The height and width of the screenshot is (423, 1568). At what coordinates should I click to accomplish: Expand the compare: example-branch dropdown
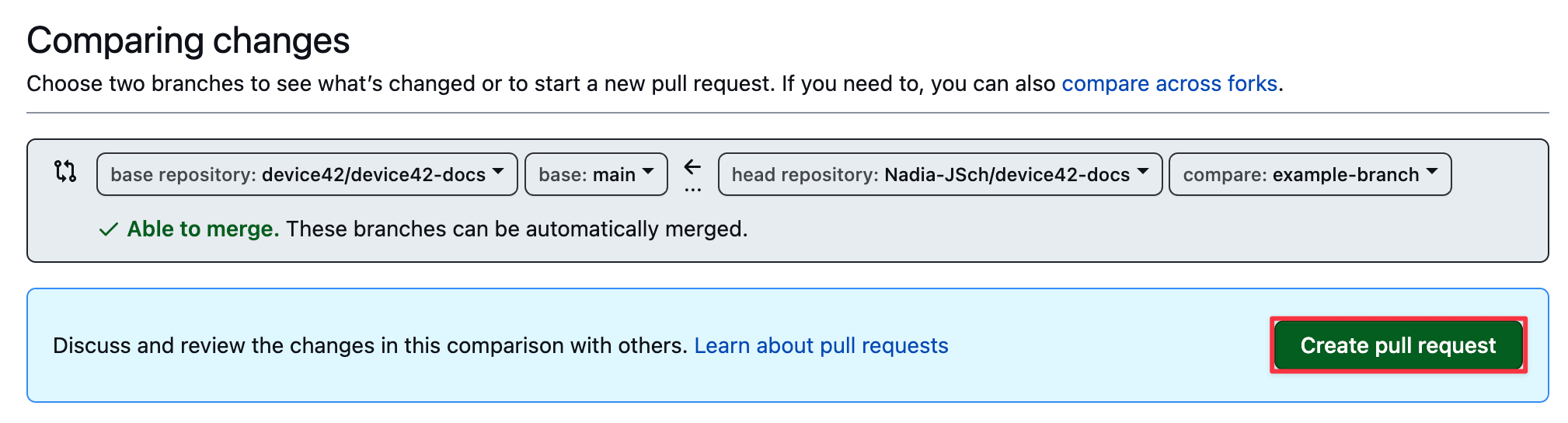[x=1309, y=174]
